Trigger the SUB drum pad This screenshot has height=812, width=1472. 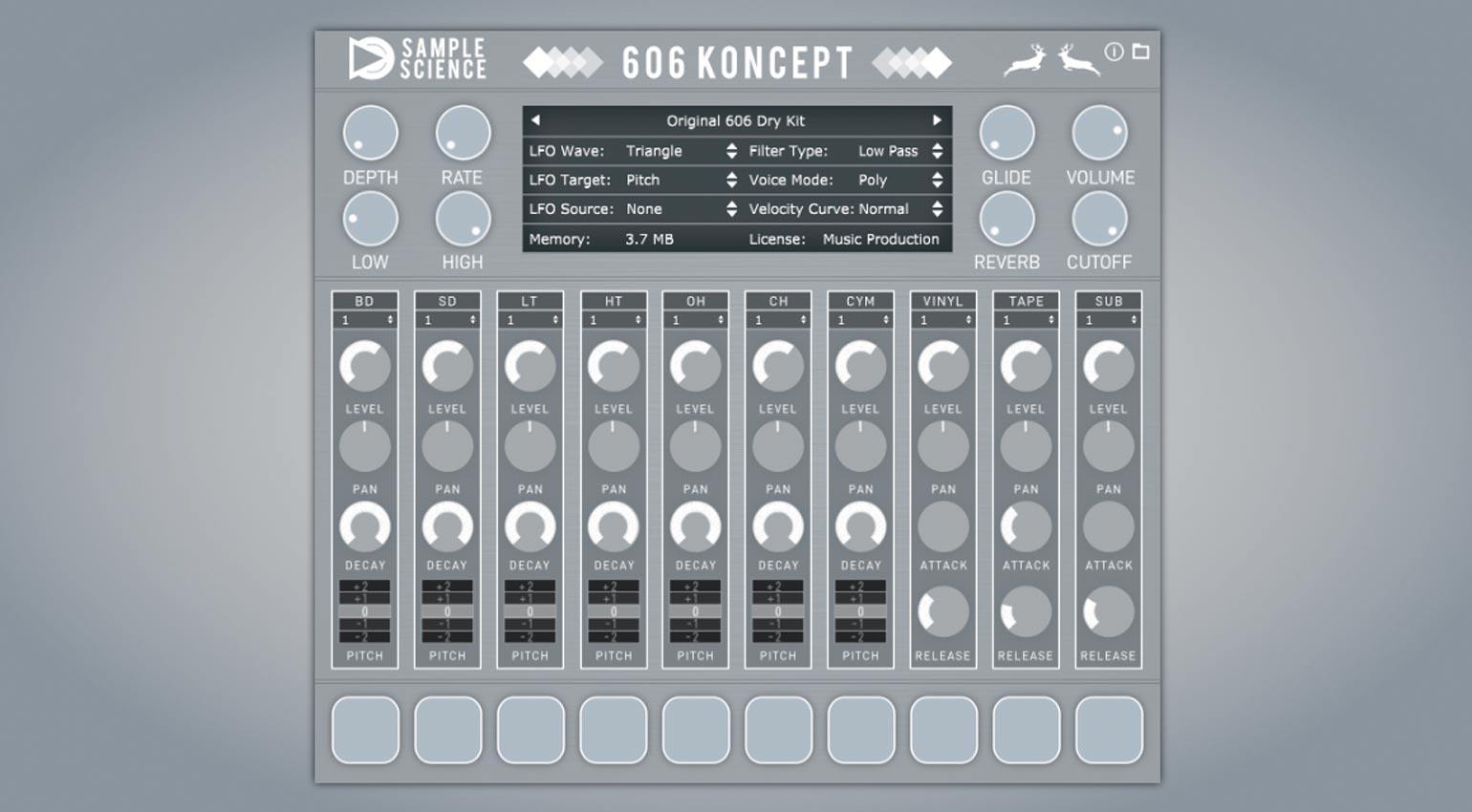(1109, 730)
